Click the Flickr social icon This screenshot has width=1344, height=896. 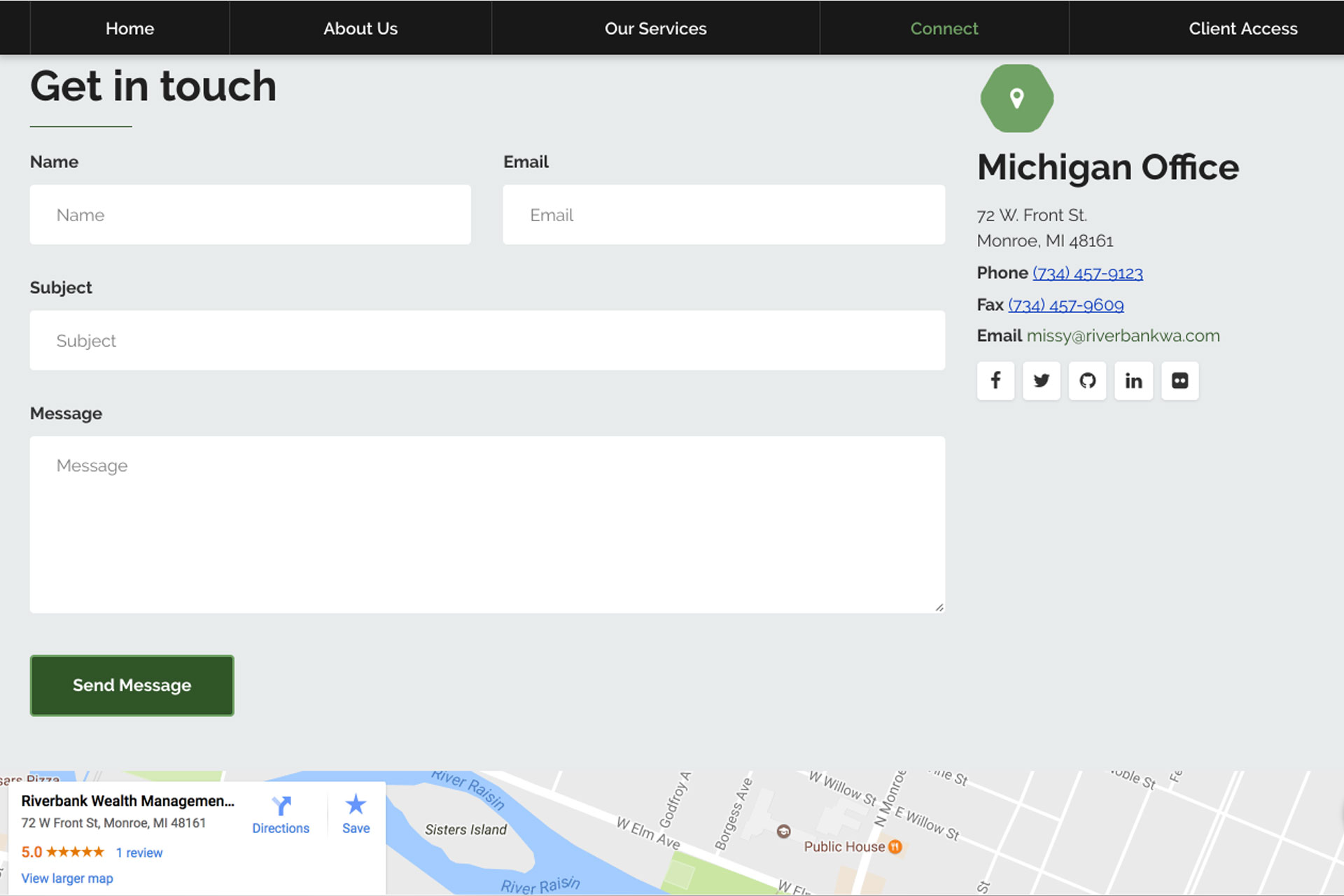click(x=1179, y=381)
